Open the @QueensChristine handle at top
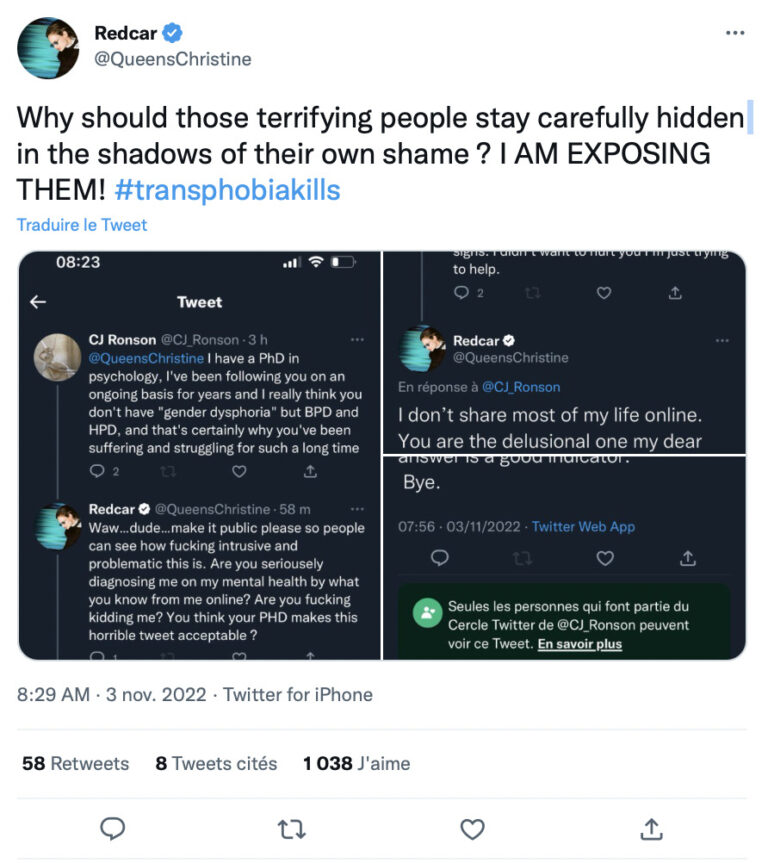Screen dimensions: 768x863 tap(173, 59)
